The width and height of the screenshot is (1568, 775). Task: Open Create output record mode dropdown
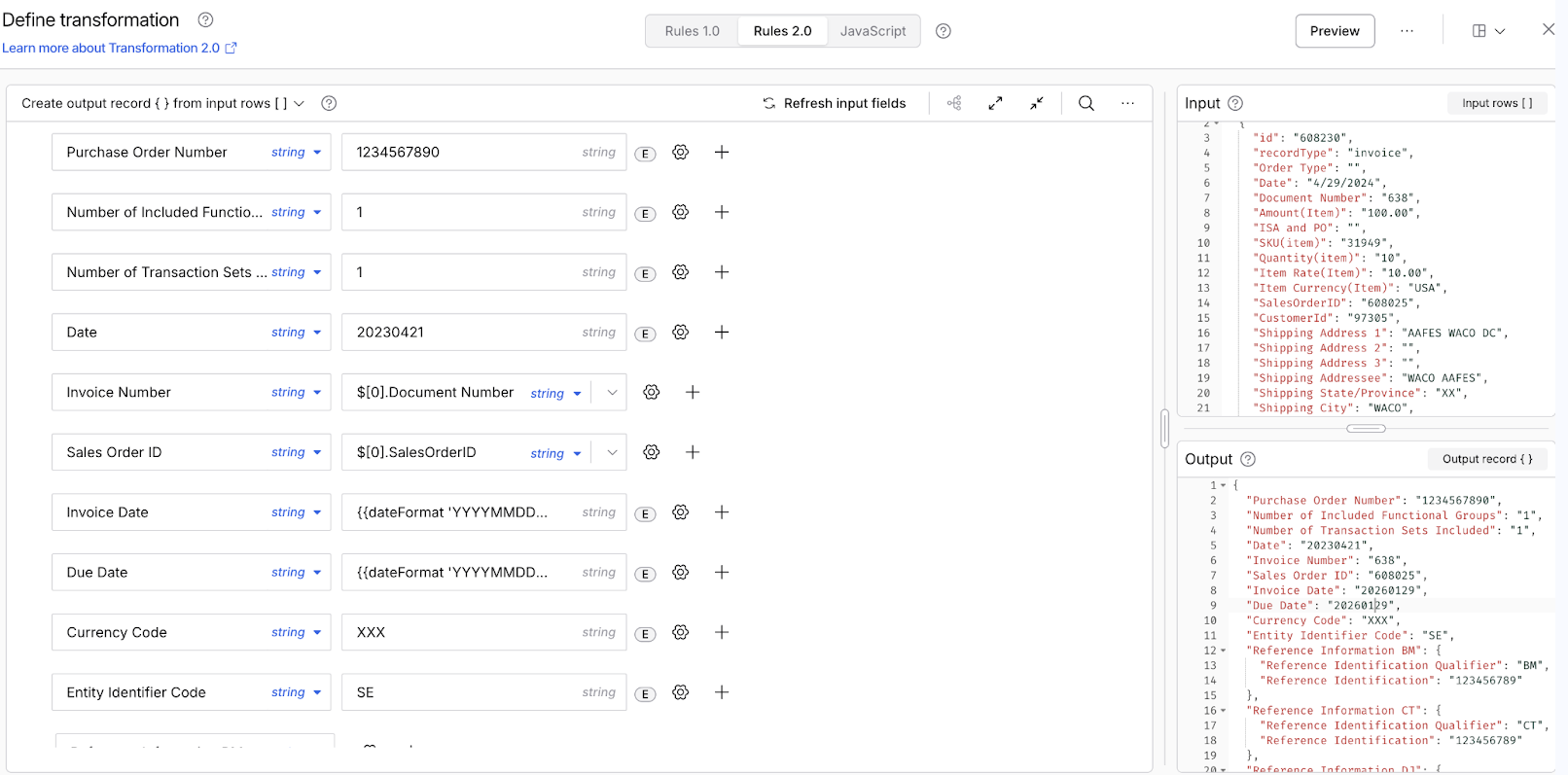pos(163,103)
